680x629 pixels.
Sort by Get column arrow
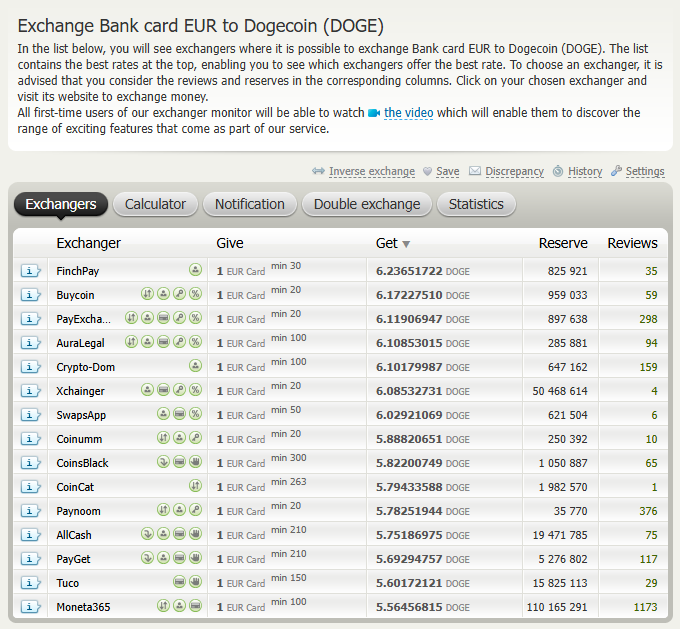[x=406, y=244]
